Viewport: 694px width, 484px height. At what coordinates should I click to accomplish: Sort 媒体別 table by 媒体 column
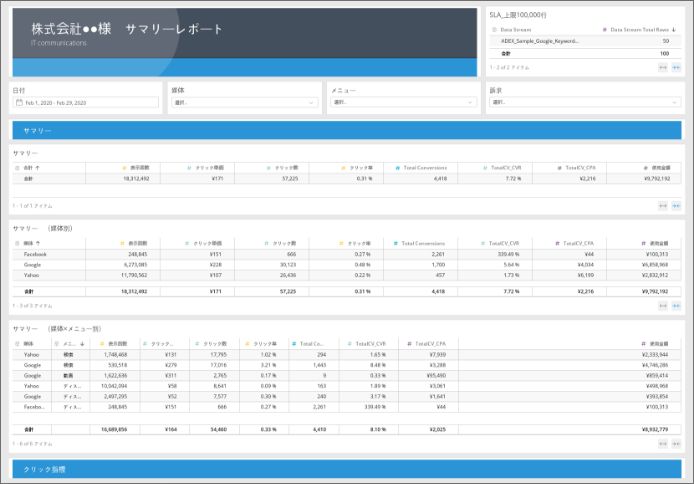[31, 243]
